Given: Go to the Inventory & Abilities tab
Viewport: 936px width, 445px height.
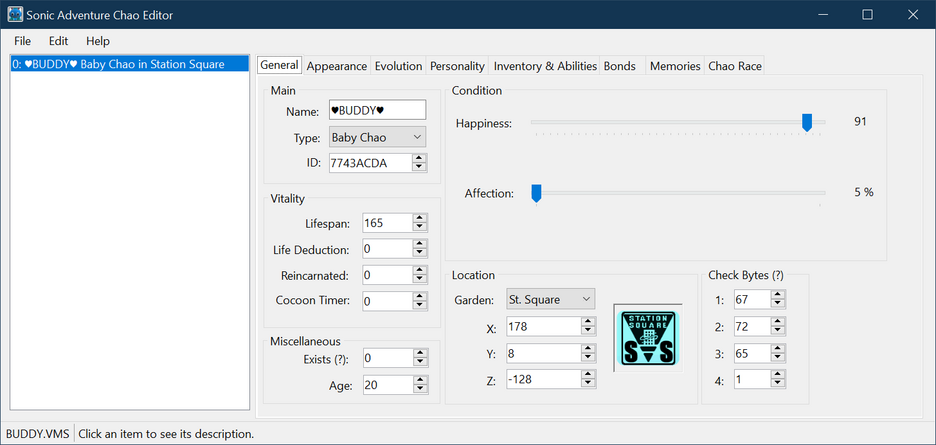Looking at the screenshot, I should 545,66.
